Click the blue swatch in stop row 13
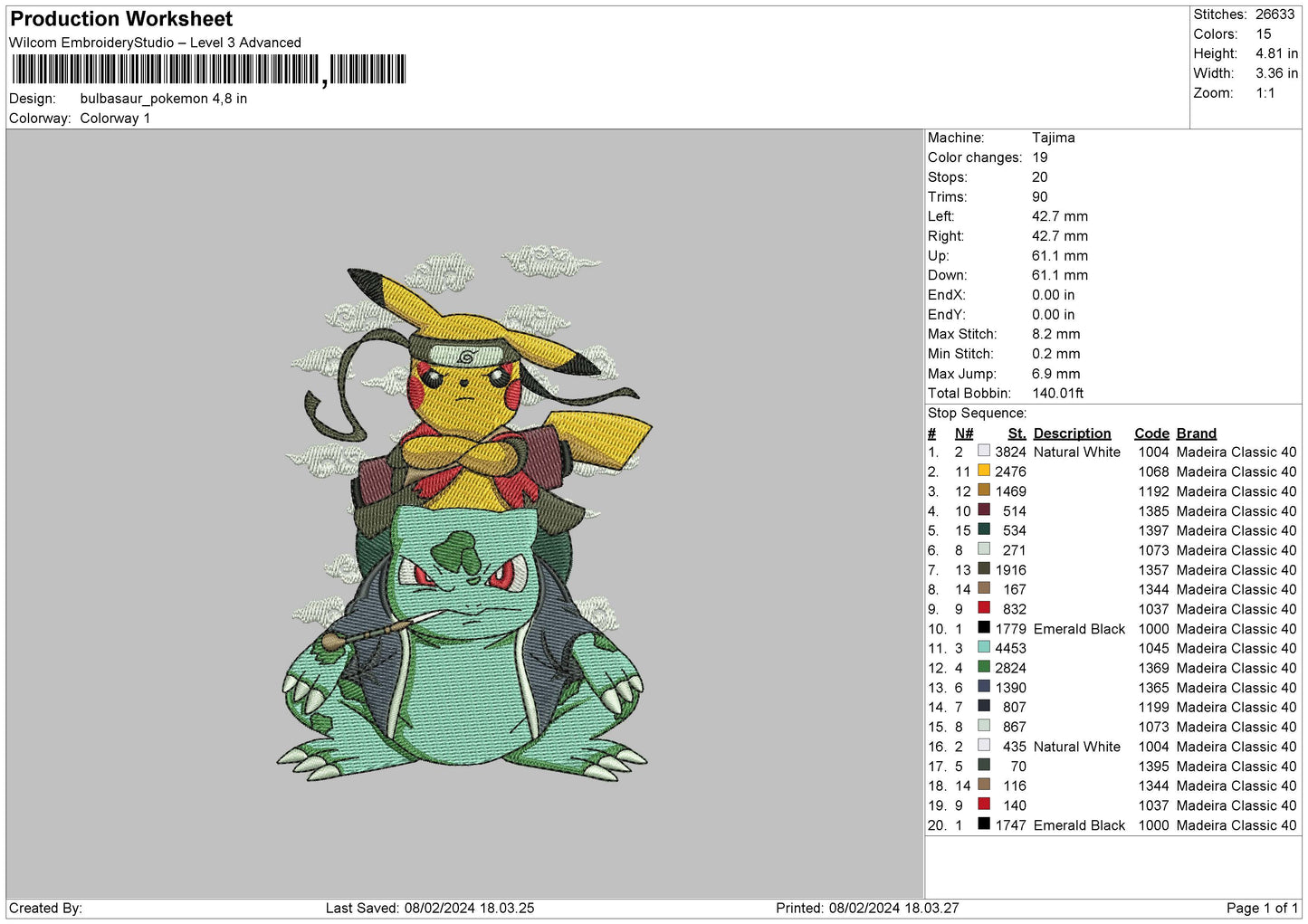 [984, 687]
